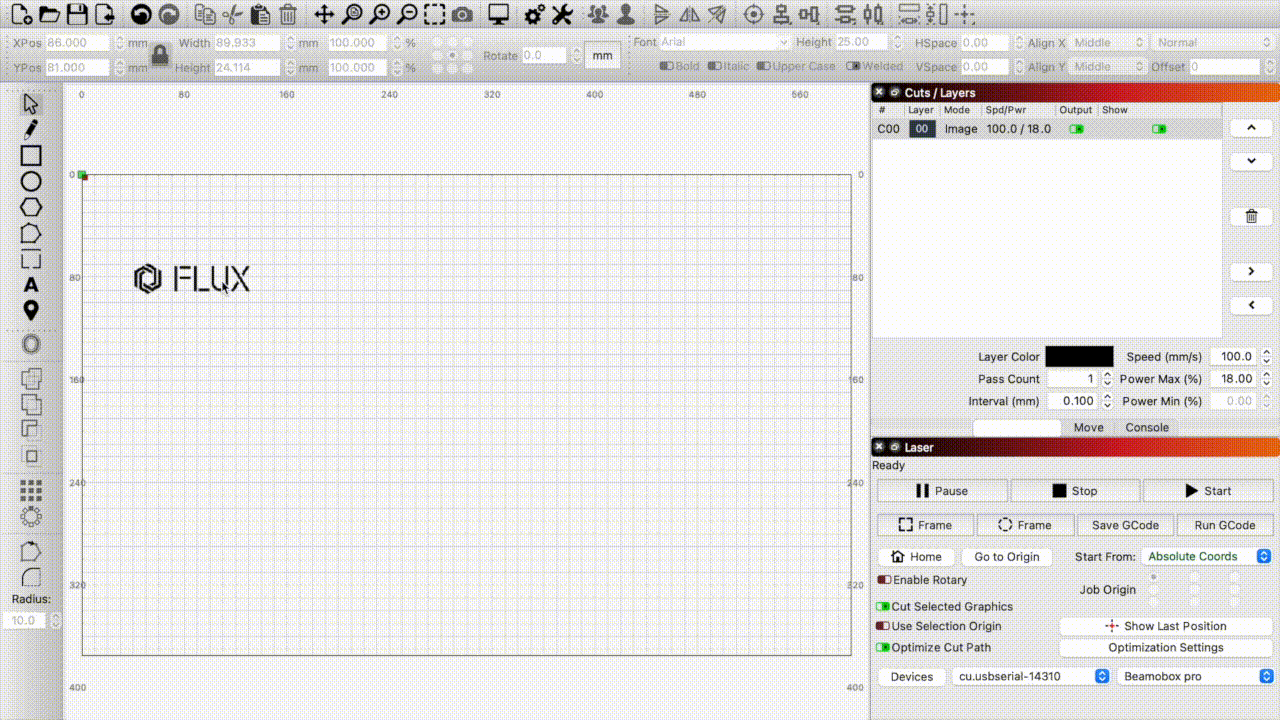Paste from clipboard icon

point(260,14)
